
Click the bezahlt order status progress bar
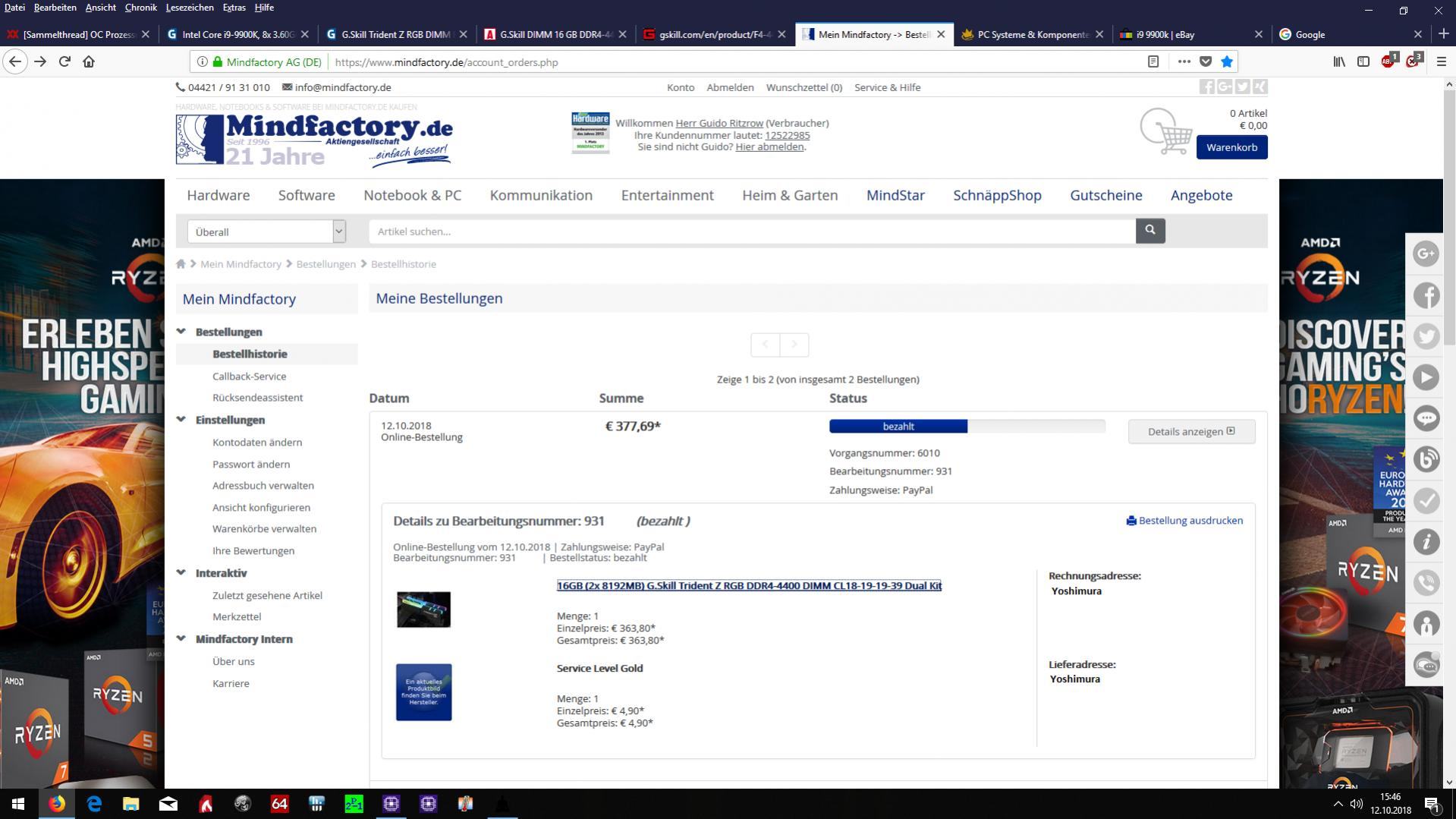click(x=967, y=427)
